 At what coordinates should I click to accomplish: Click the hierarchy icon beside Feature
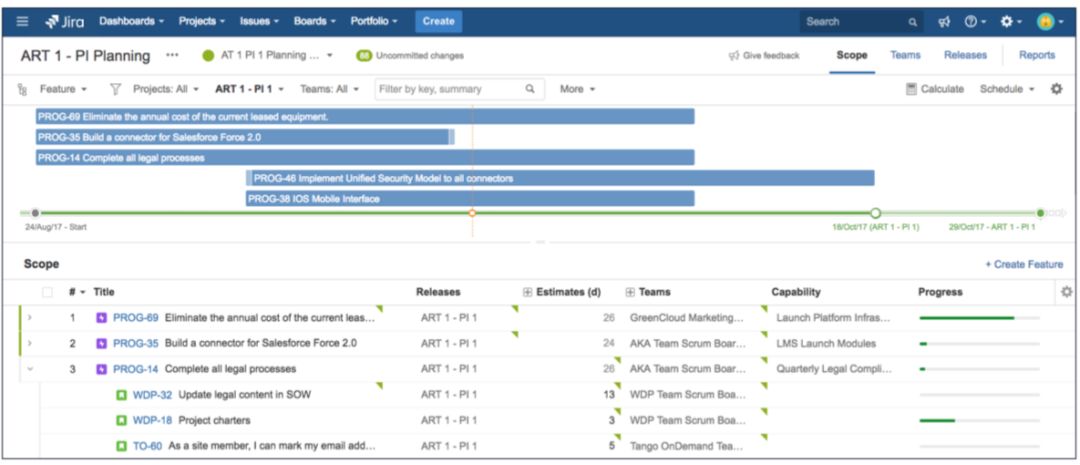click(x=23, y=90)
